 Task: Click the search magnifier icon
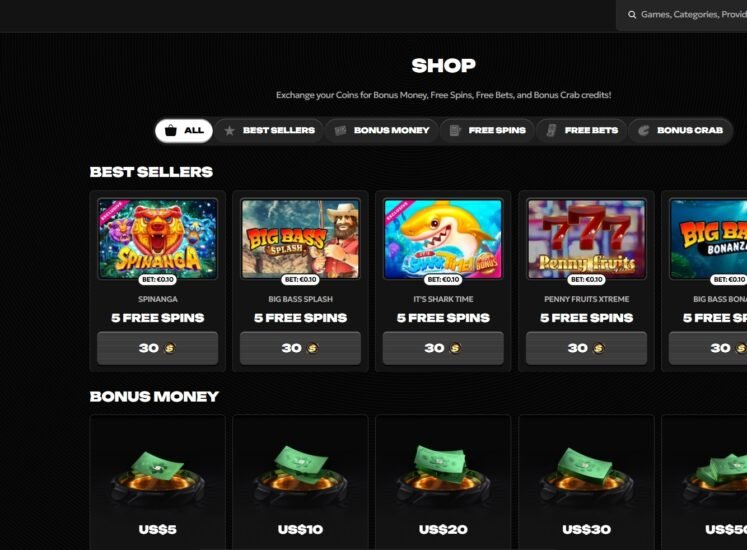coord(632,15)
